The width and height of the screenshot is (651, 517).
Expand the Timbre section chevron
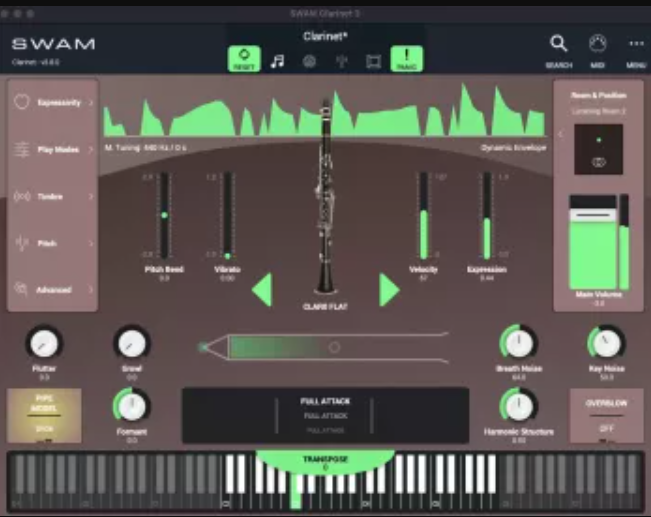pyautogui.click(x=91, y=196)
